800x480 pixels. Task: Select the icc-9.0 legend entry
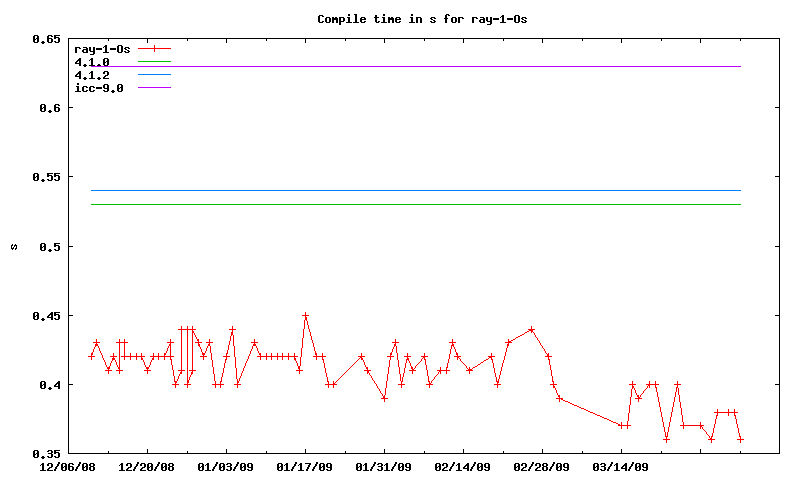(x=99, y=88)
